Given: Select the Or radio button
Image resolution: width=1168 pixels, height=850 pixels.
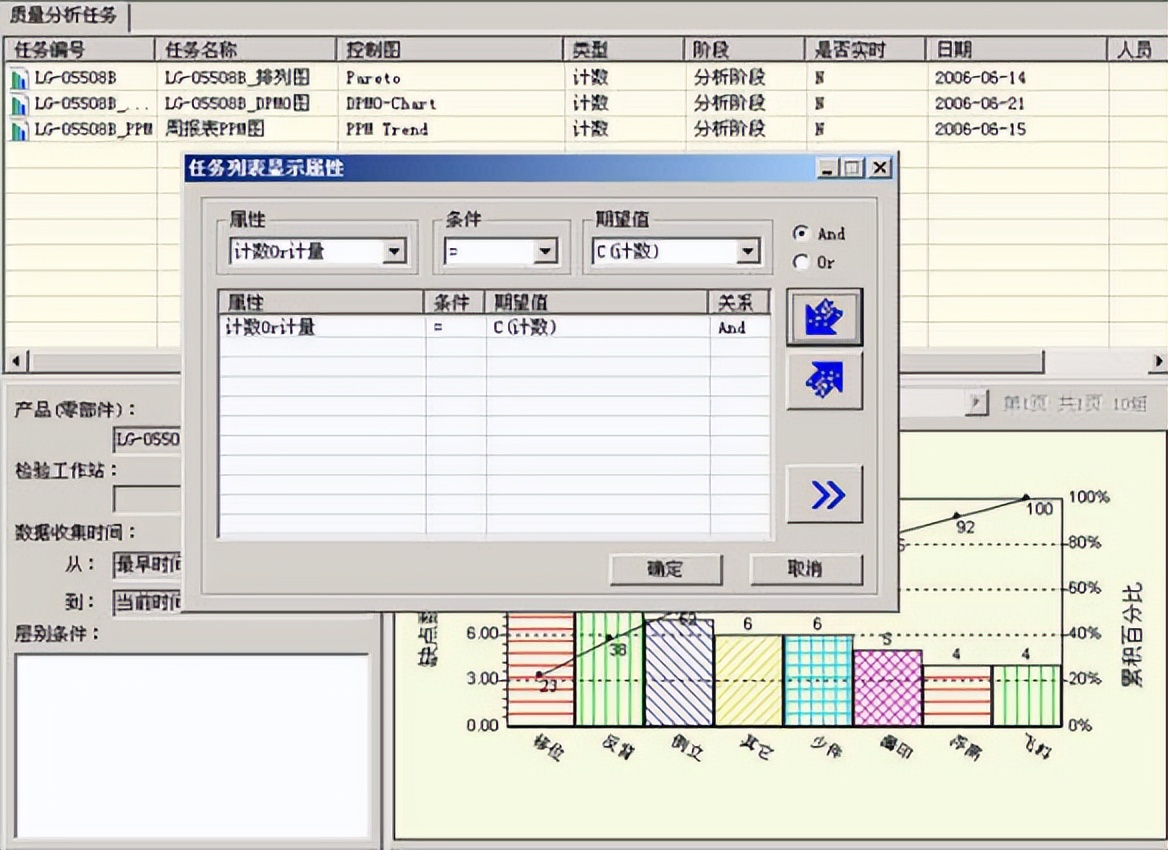Looking at the screenshot, I should pos(800,262).
